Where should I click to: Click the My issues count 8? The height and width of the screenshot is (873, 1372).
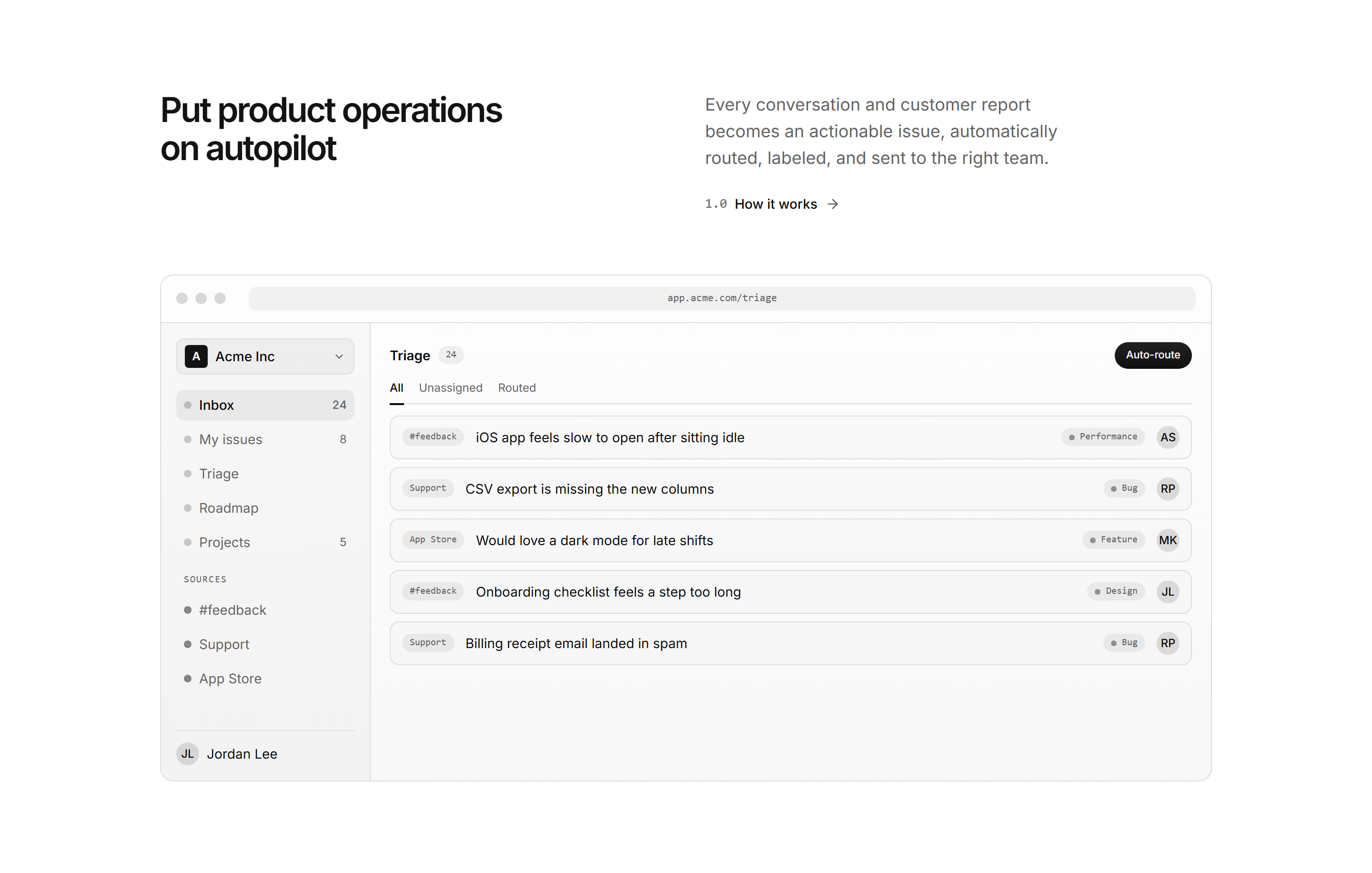point(343,439)
